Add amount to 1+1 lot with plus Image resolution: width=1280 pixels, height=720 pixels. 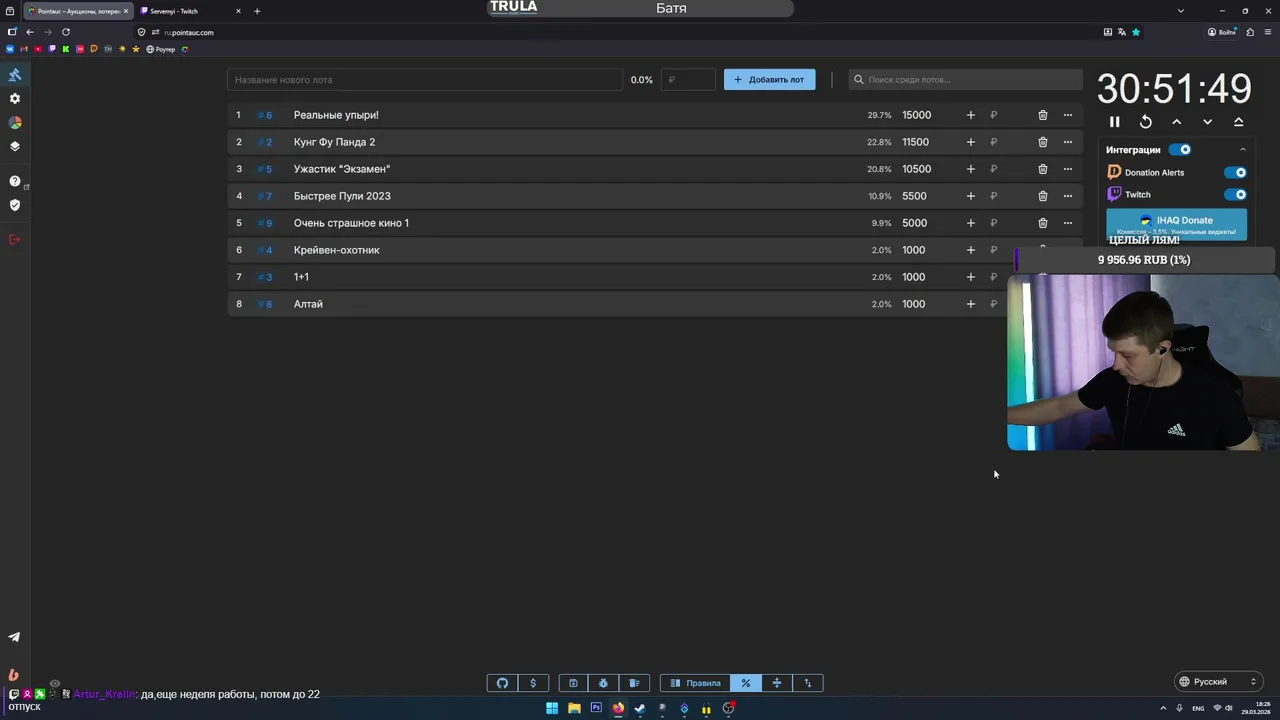(970, 277)
